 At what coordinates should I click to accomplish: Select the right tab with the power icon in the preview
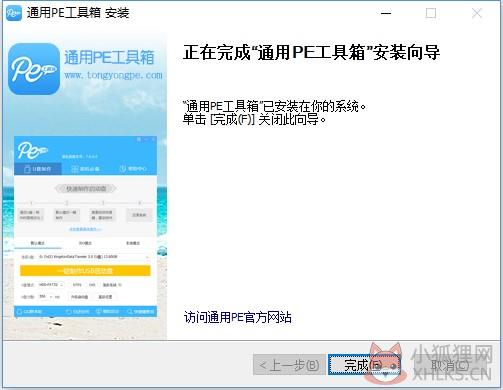[x=133, y=169]
